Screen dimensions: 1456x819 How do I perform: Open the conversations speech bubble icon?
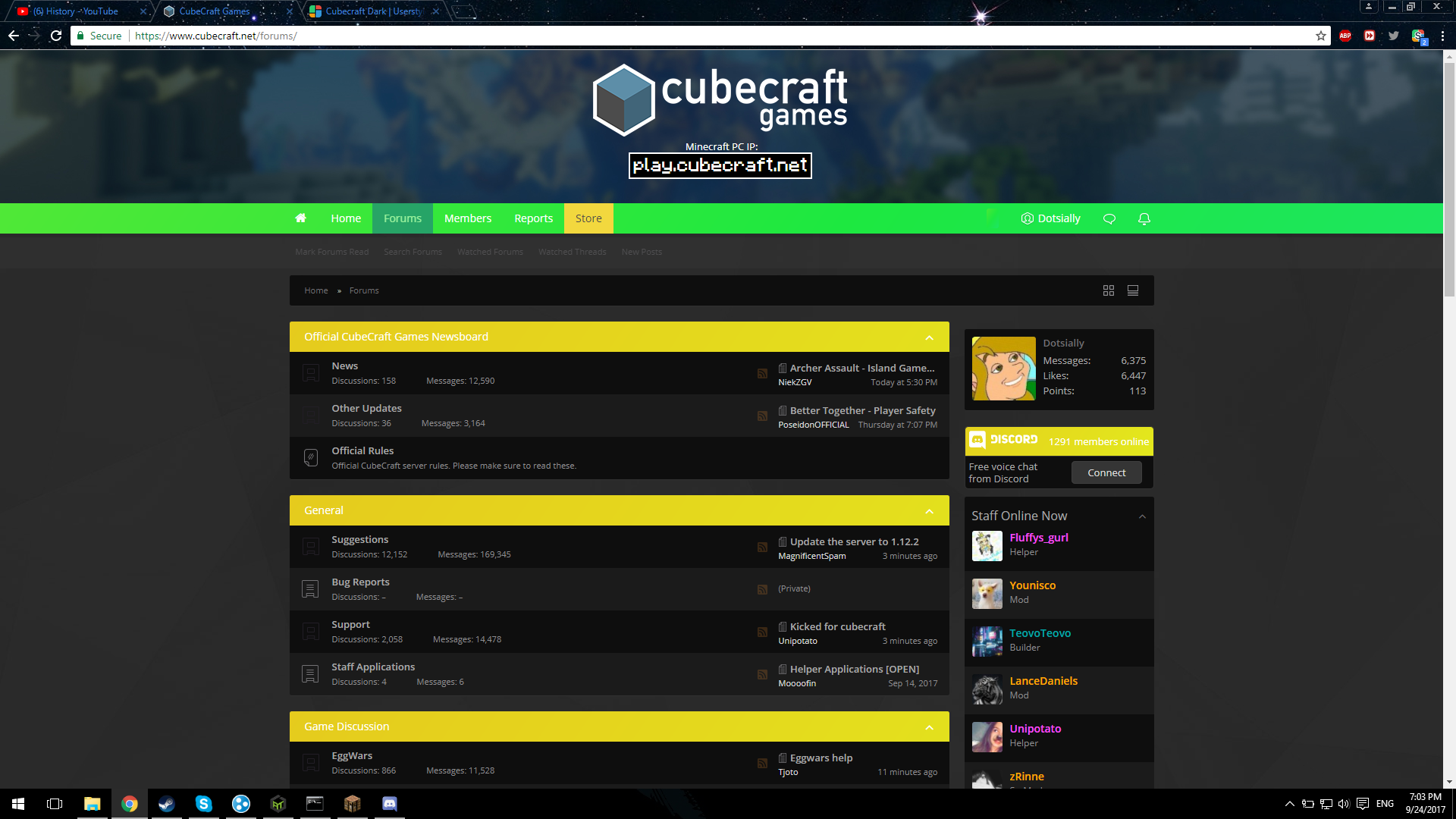point(1109,218)
